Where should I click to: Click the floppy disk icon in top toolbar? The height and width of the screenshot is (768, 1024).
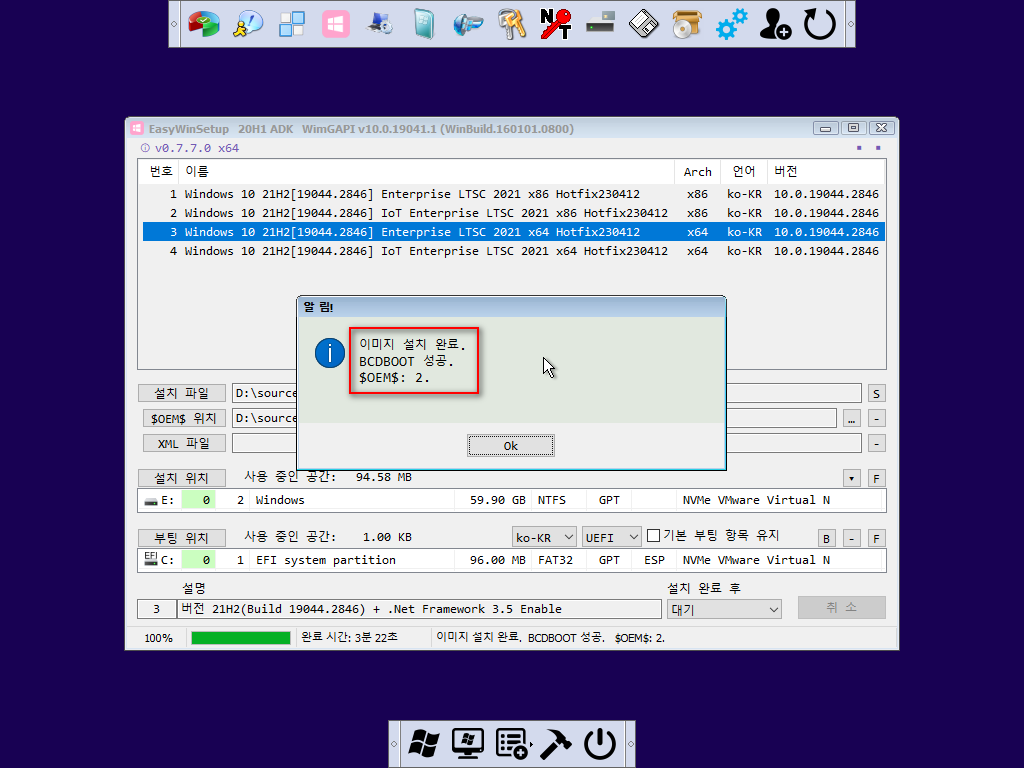[644, 24]
